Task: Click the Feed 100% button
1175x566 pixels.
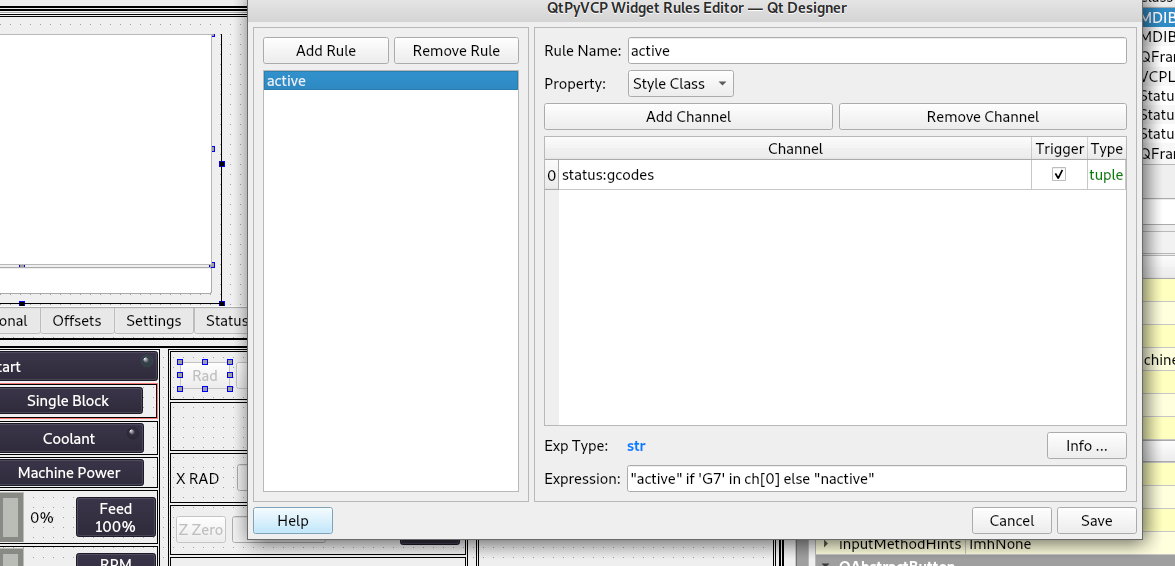Action: 115,517
